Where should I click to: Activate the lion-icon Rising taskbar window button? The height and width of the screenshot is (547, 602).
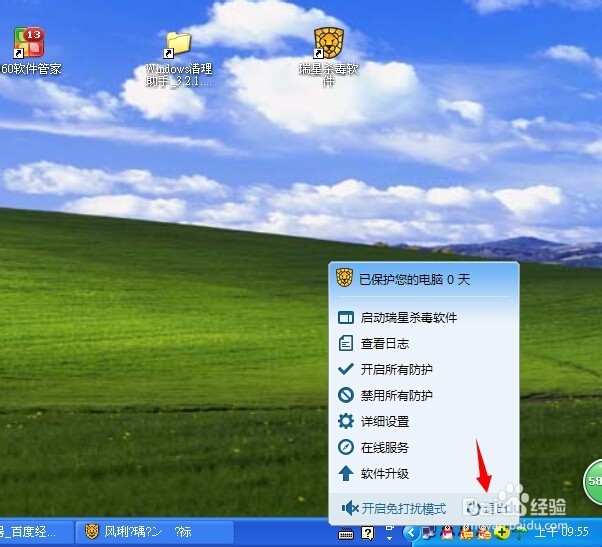155,532
